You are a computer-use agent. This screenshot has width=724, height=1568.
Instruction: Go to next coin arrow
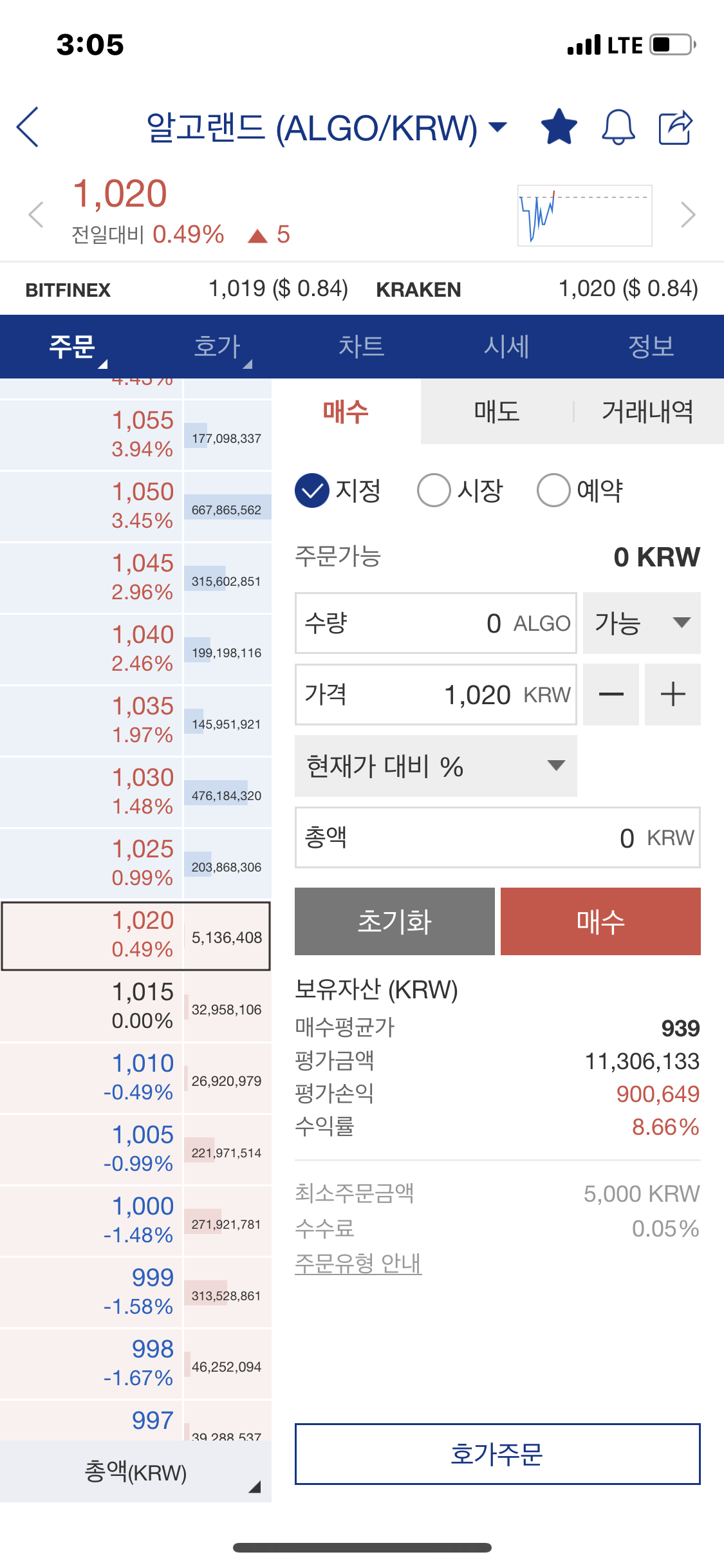click(x=688, y=215)
